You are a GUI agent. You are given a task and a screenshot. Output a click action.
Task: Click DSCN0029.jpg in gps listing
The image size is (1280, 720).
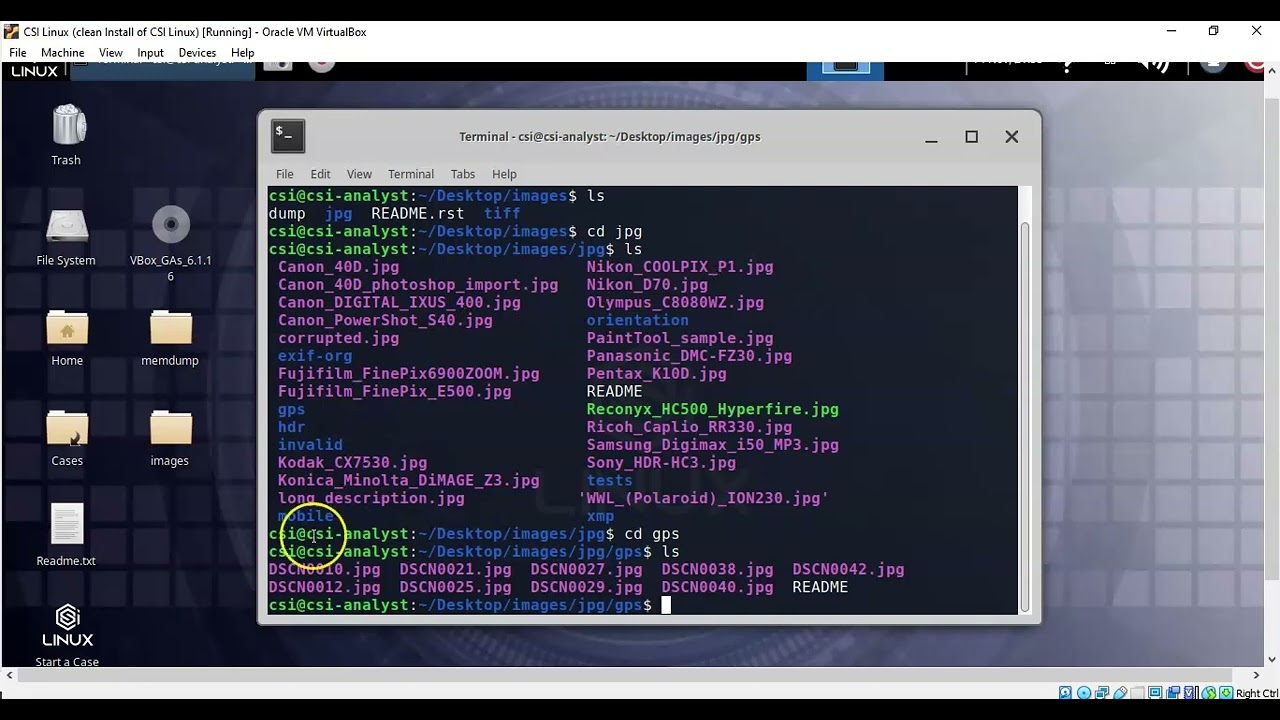click(586, 588)
